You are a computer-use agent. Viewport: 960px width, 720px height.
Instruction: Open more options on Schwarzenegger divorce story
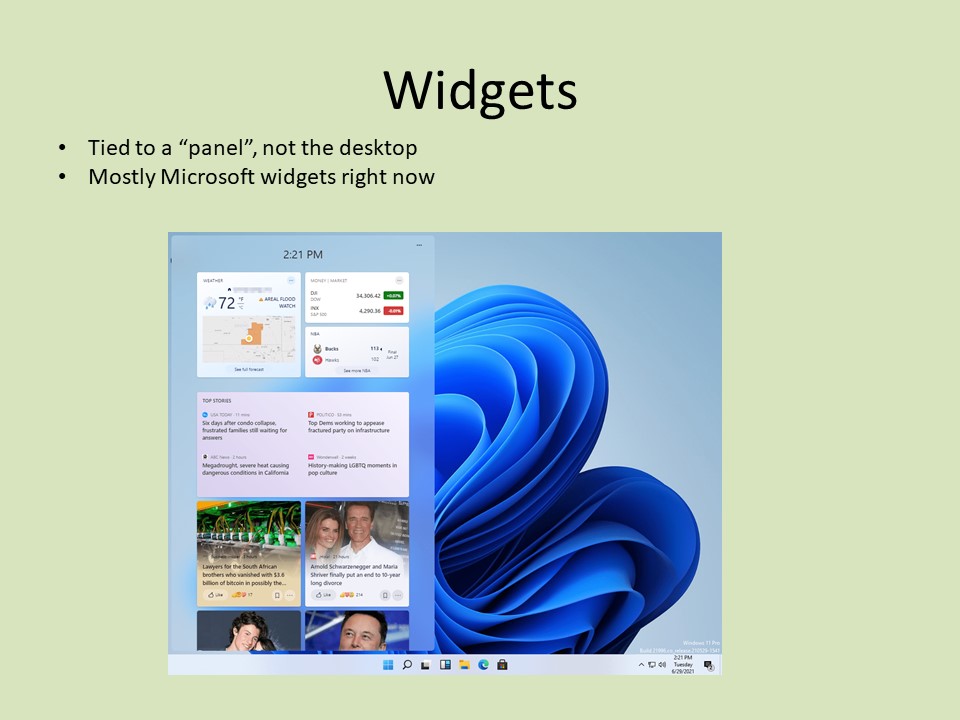pos(398,595)
